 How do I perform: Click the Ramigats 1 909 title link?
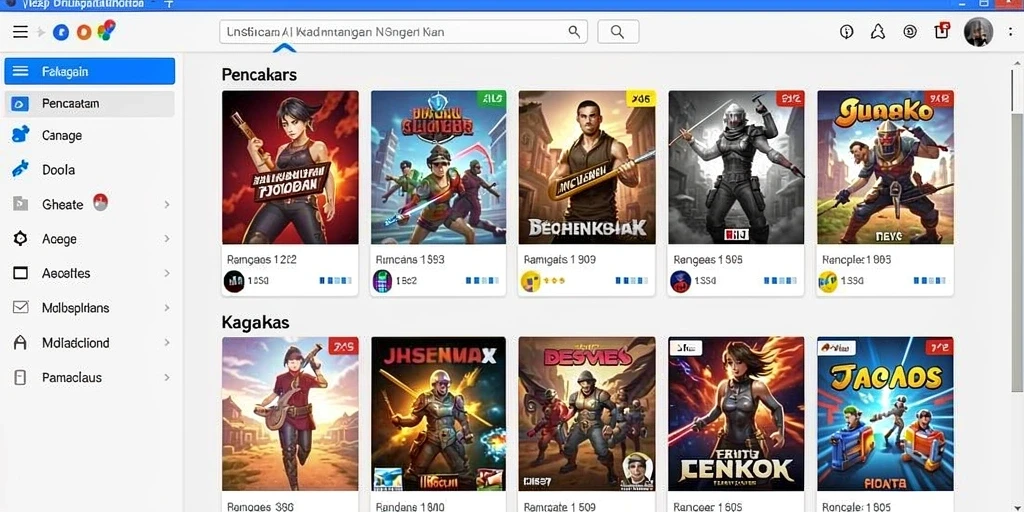coord(559,259)
